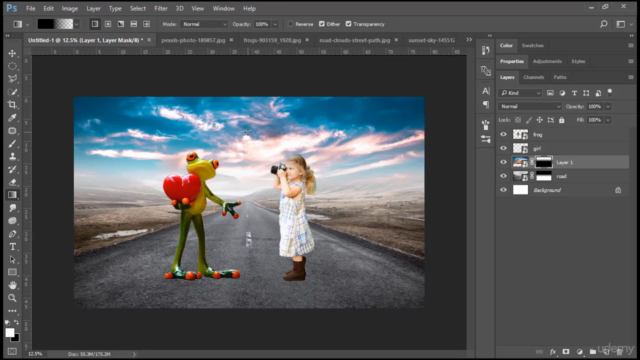640x360 pixels.
Task: Switch to the Swatches tab
Action: point(533,45)
